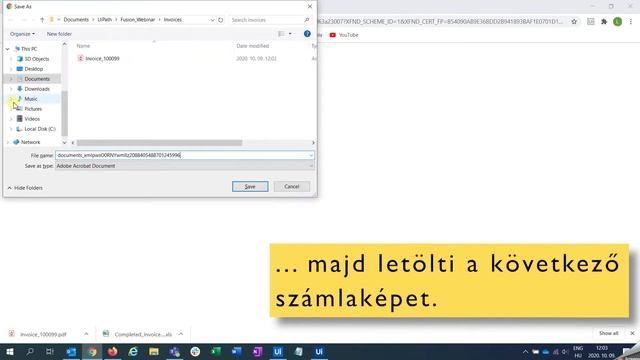Expand the Downloads tree node arrow
Image resolution: width=640 pixels, height=360 pixels.
(x=11, y=89)
